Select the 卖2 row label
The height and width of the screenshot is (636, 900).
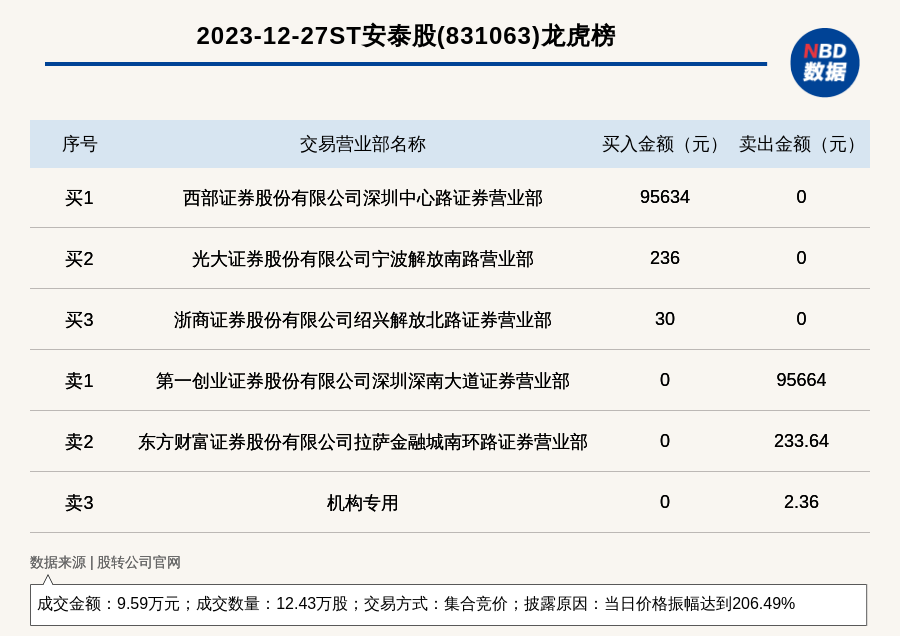[x=79, y=442]
